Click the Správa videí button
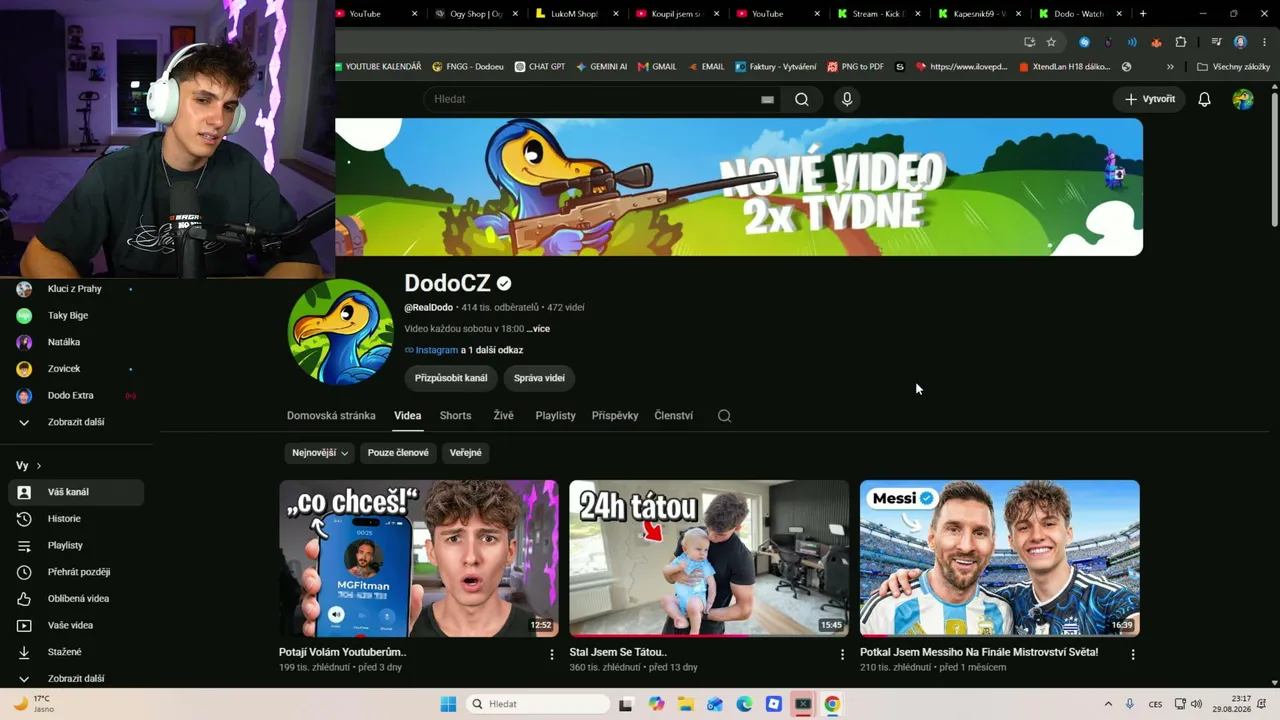Image resolution: width=1280 pixels, height=720 pixels. (x=539, y=378)
